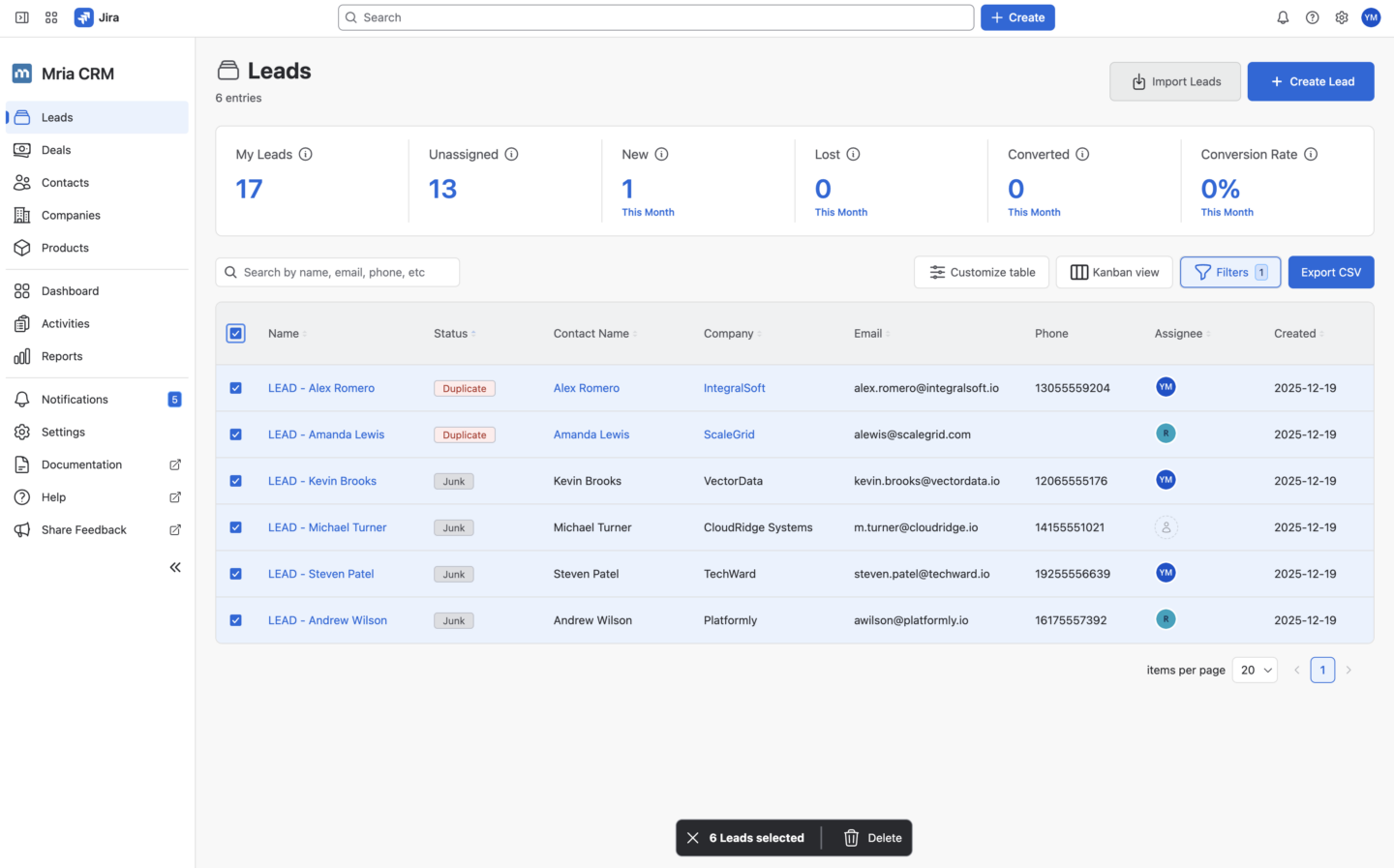Open the LEAD - Alex Romero link
Screen dimensions: 1394x868
pyautogui.click(x=321, y=388)
